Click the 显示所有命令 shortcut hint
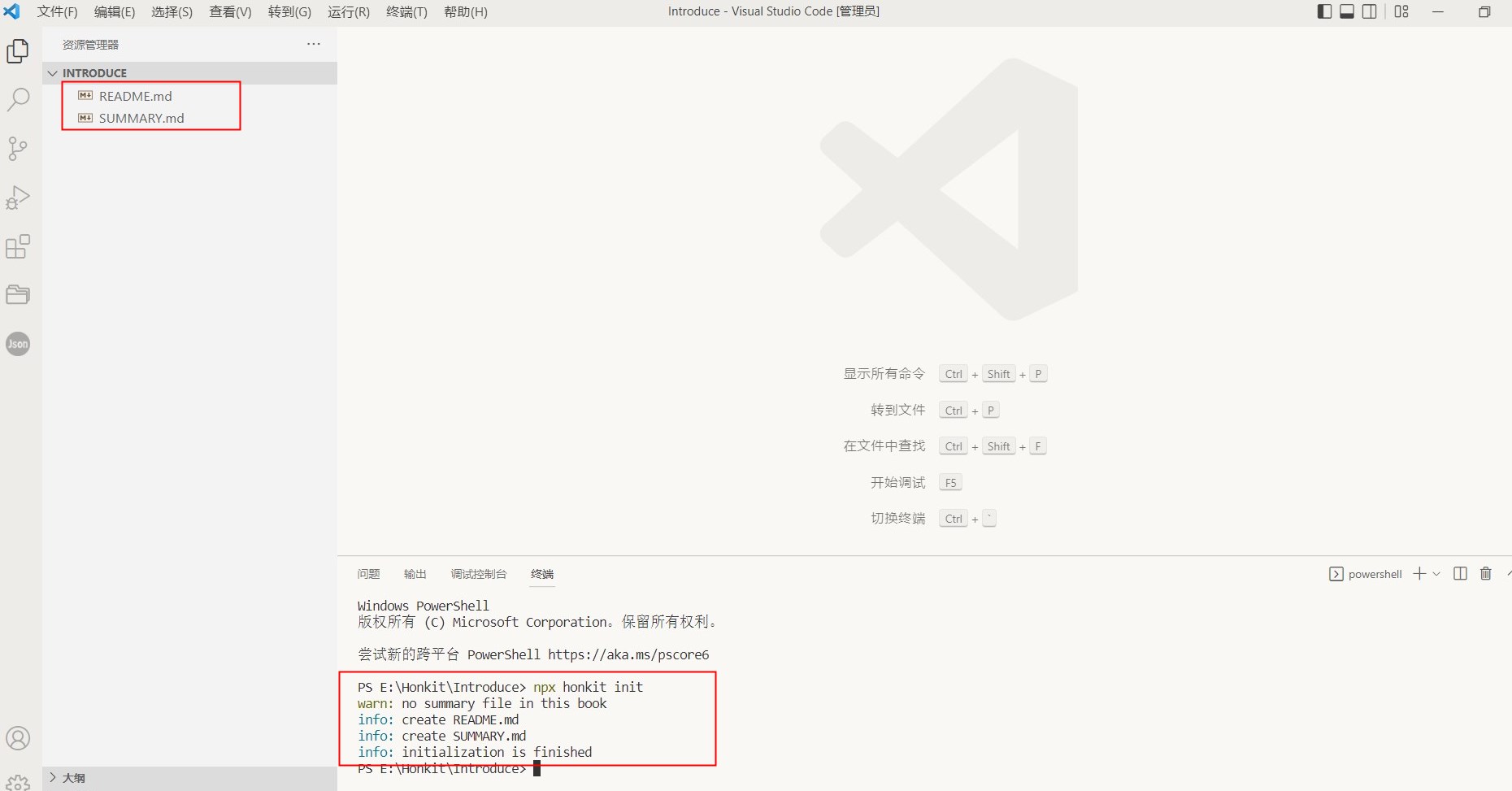The width and height of the screenshot is (1512, 791). point(884,374)
